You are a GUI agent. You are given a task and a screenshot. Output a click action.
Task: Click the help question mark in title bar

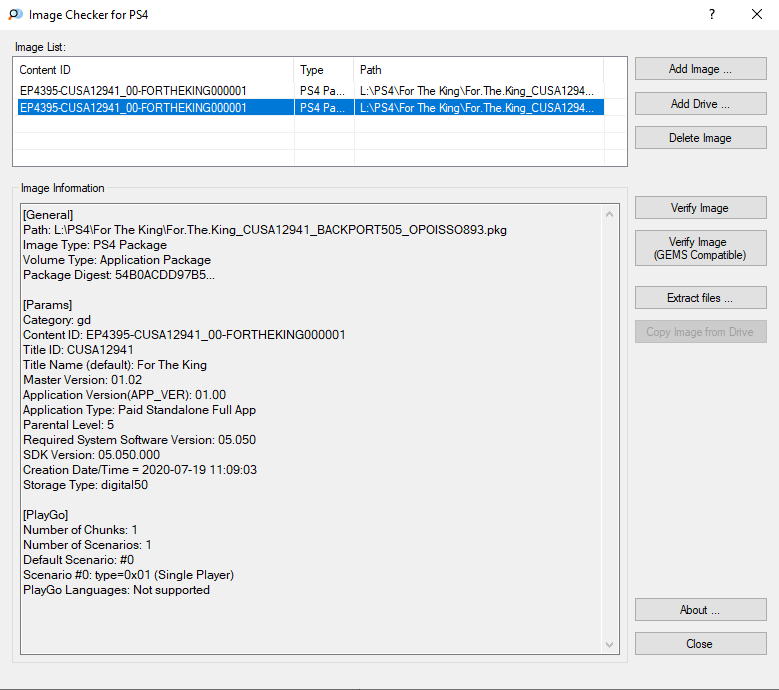click(712, 14)
